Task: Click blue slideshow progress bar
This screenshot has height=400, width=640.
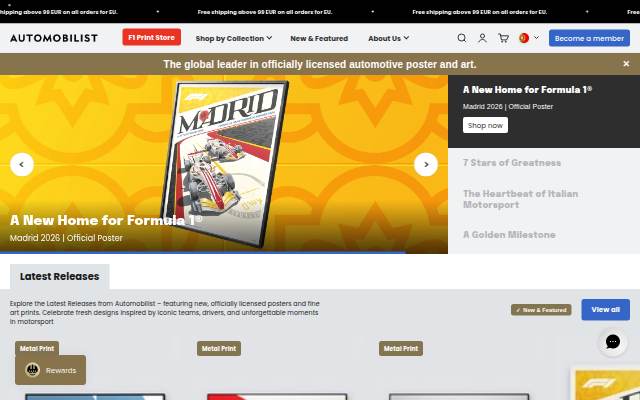Action: point(203,253)
